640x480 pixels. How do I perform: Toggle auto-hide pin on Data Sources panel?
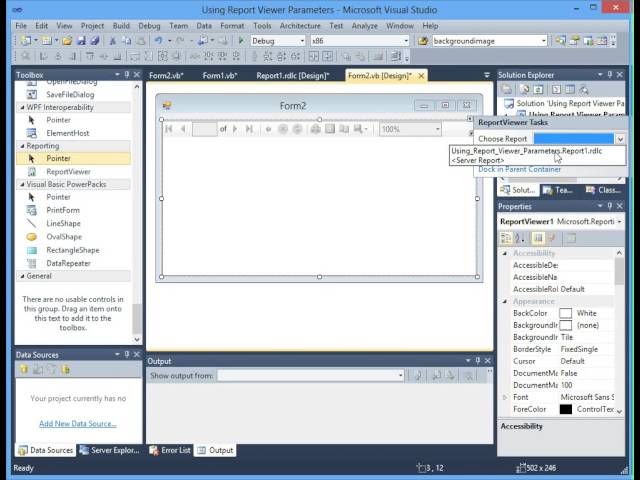pyautogui.click(x=127, y=354)
